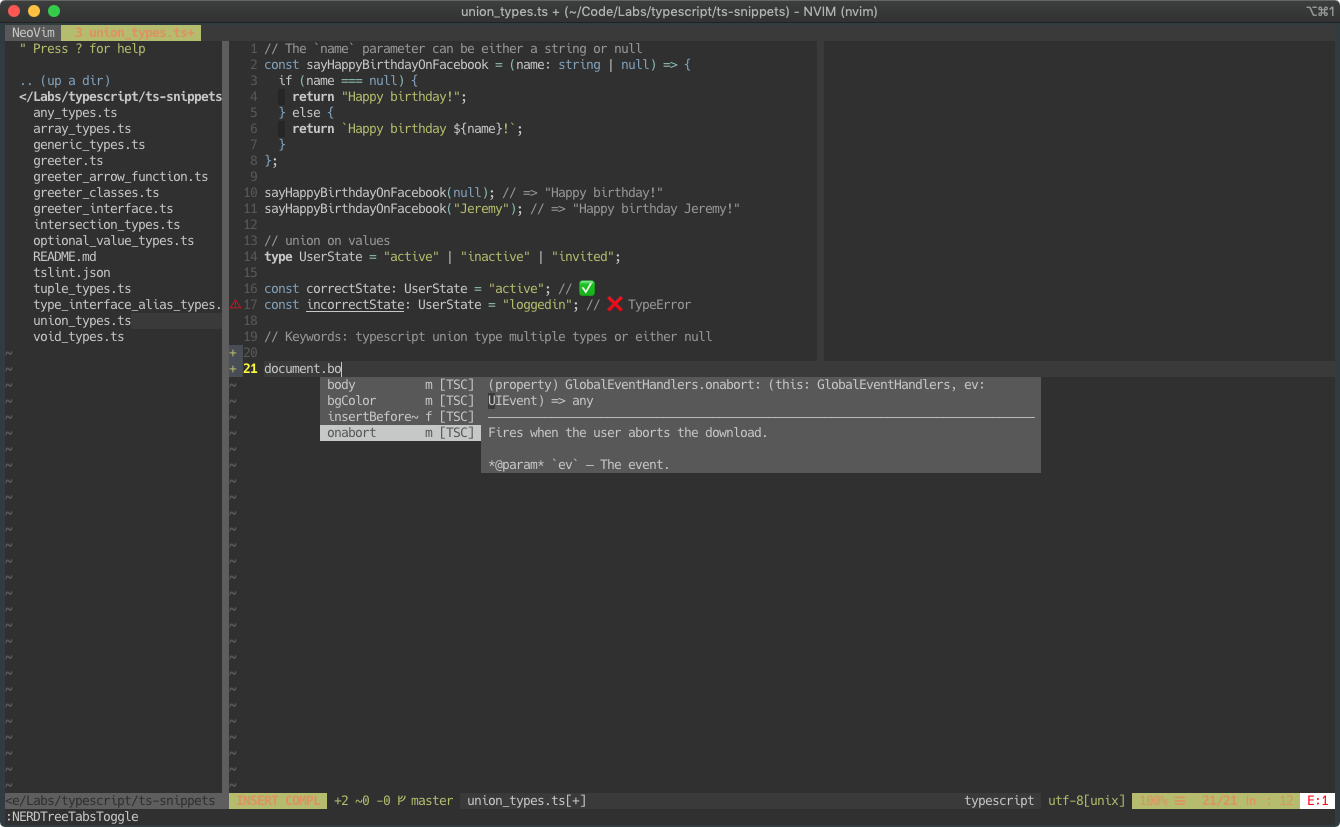Click the master branch name in statusline
The height and width of the screenshot is (827, 1340).
click(432, 801)
